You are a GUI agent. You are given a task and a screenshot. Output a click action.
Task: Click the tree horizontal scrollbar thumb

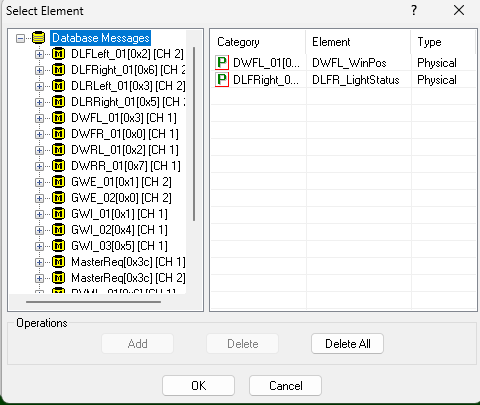click(x=93, y=302)
